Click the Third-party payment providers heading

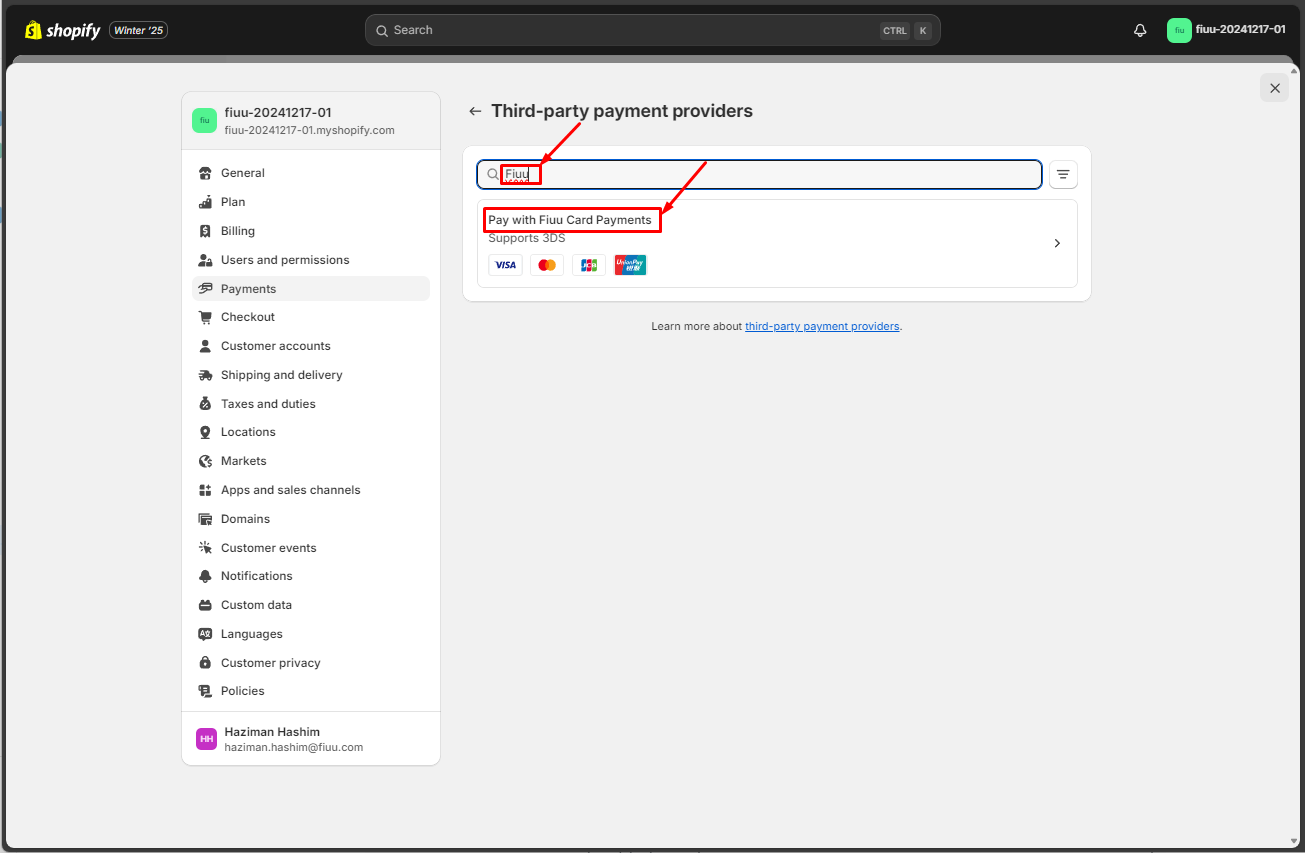click(x=622, y=111)
